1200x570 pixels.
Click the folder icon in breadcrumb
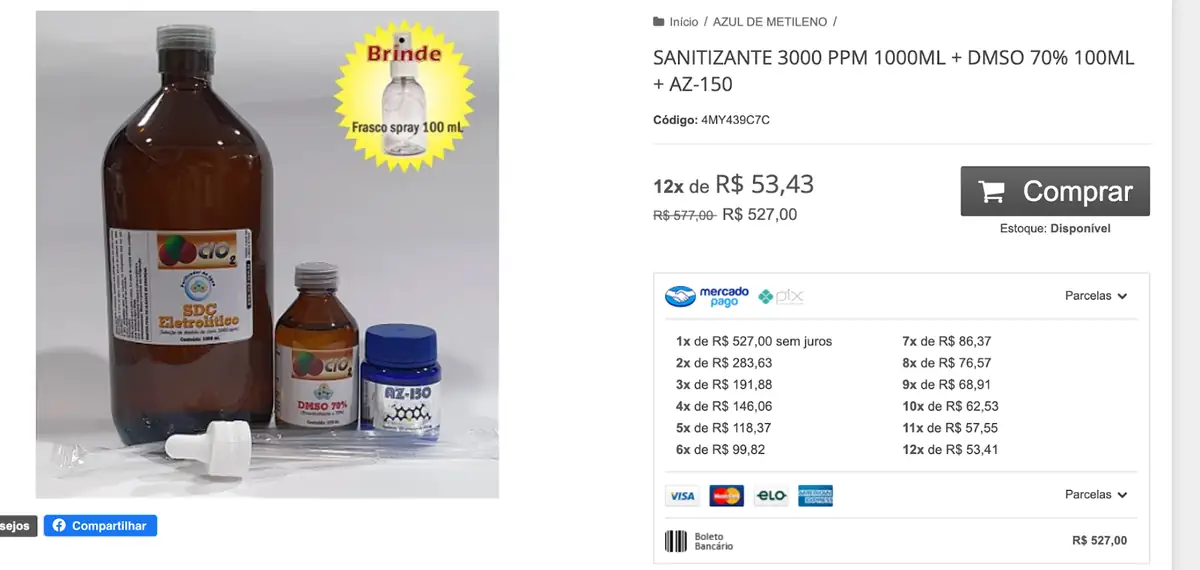click(658, 21)
